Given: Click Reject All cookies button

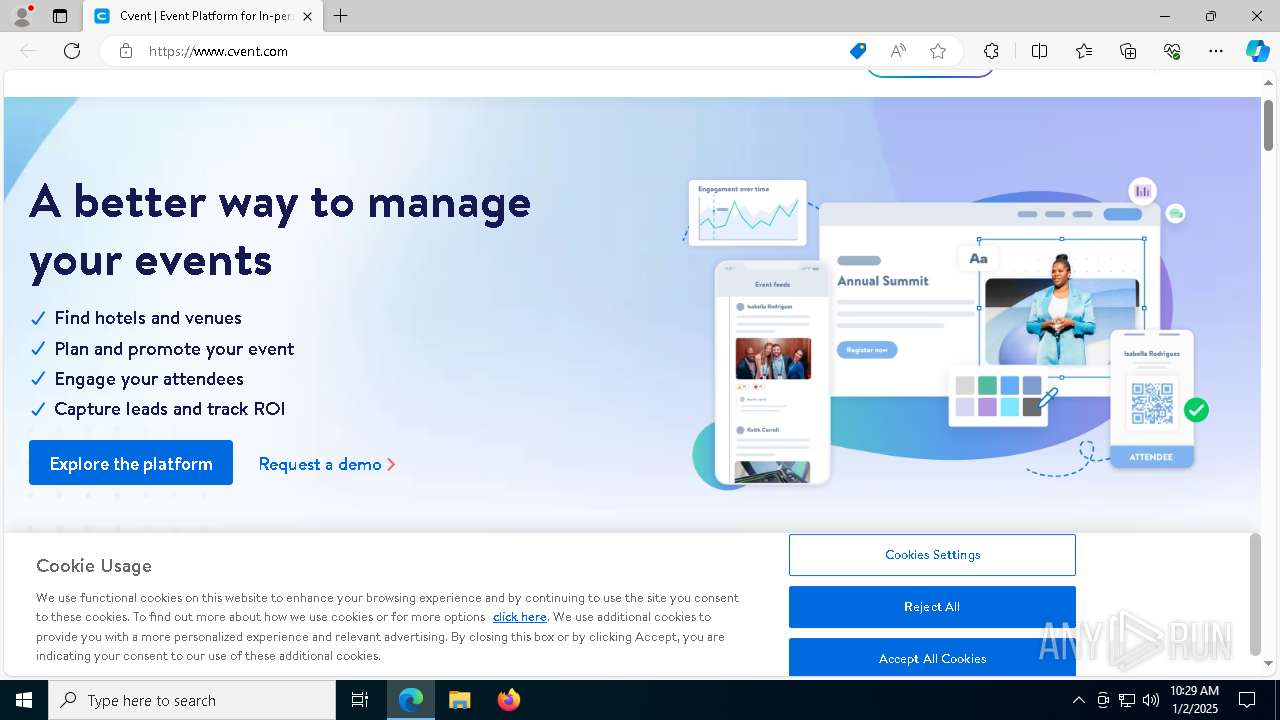Looking at the screenshot, I should pyautogui.click(x=932, y=607).
